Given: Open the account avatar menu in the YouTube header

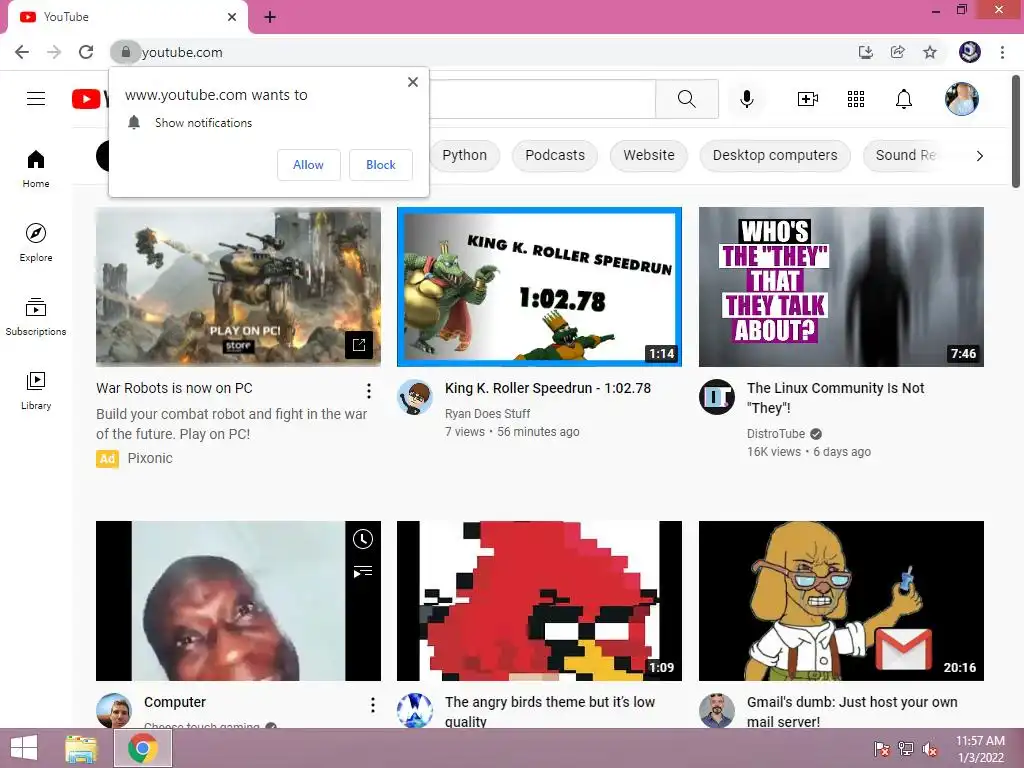Looking at the screenshot, I should point(962,99).
